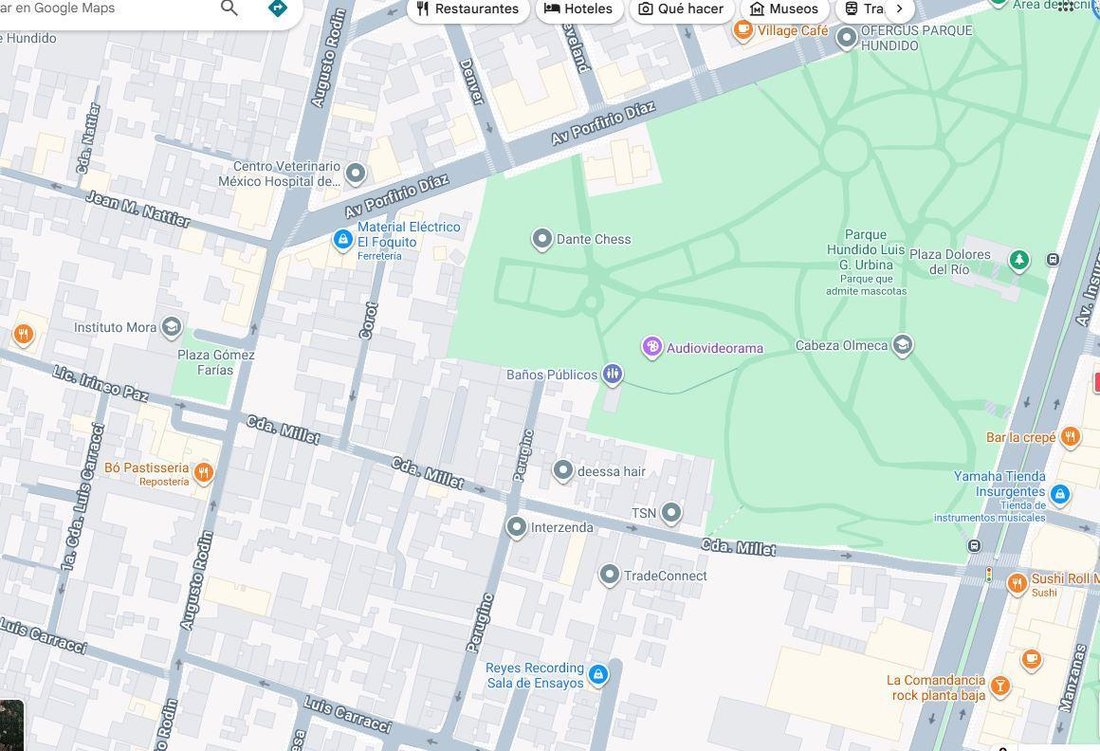Click the traffic light icon on Insurgentes
The image size is (1100, 751).
click(989, 575)
